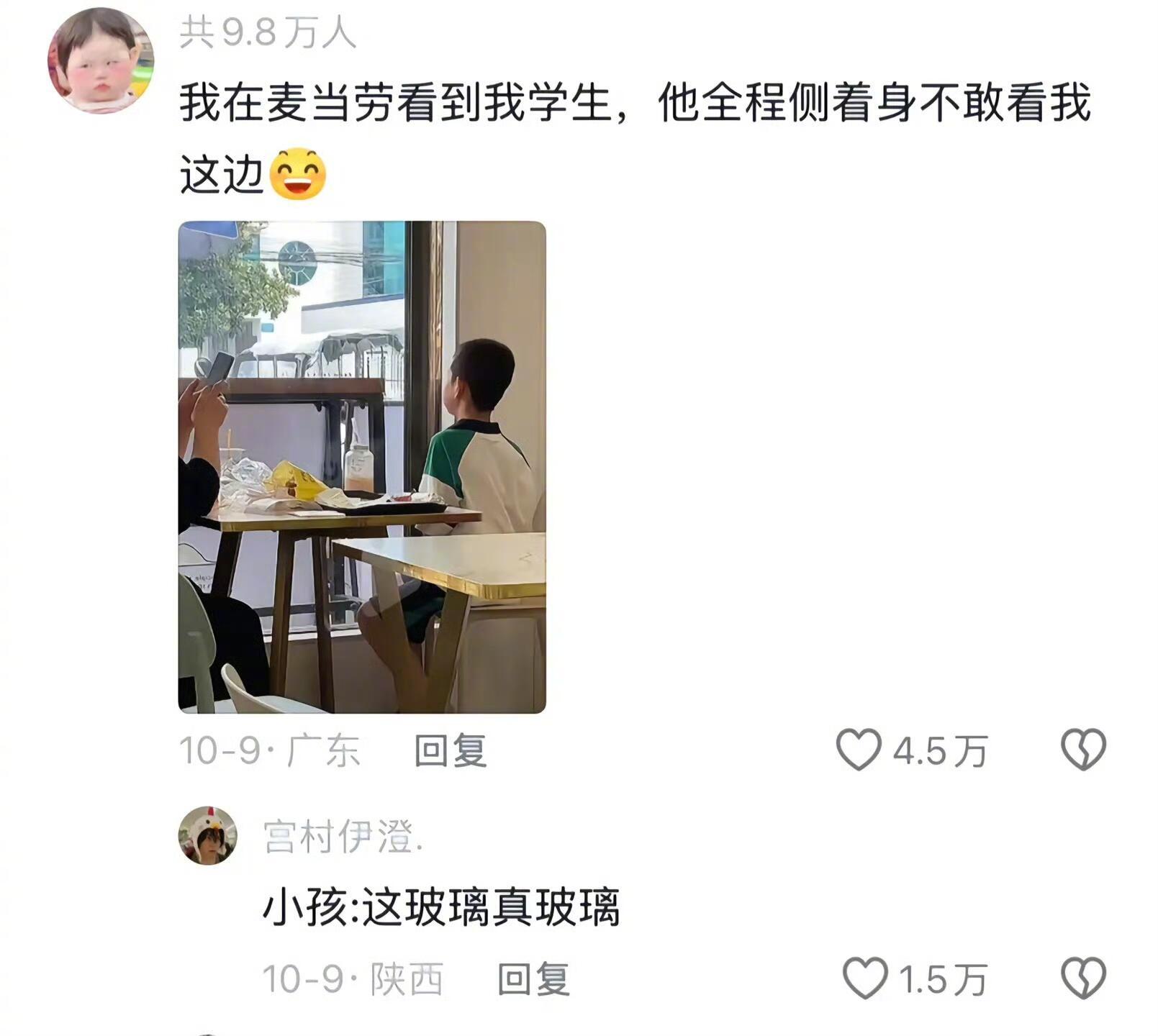This screenshot has height=1036, width=1158.
Task: Tap the laughing emoji after 这边
Action: 297,174
